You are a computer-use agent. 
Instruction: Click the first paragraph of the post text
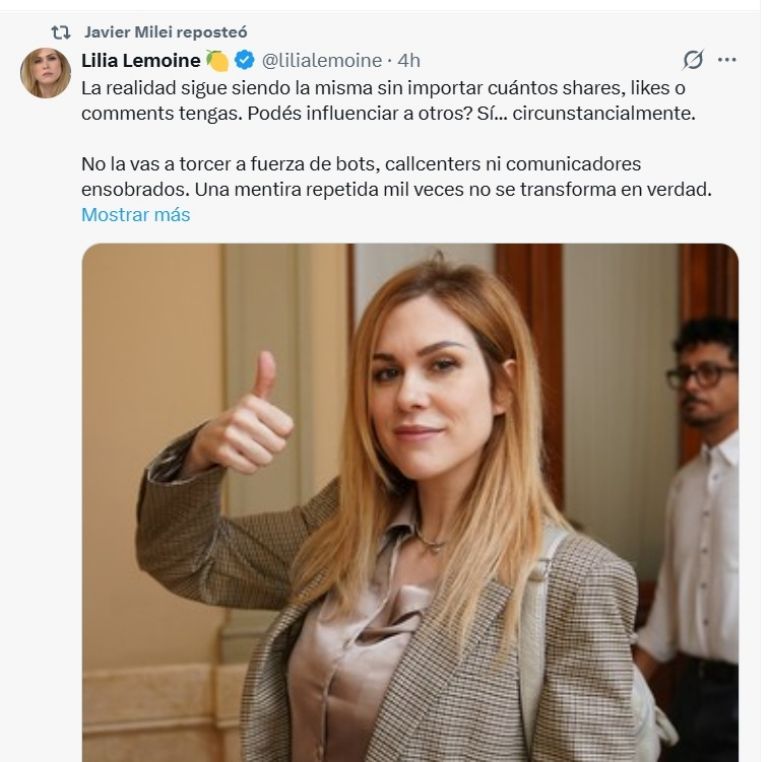(x=388, y=100)
